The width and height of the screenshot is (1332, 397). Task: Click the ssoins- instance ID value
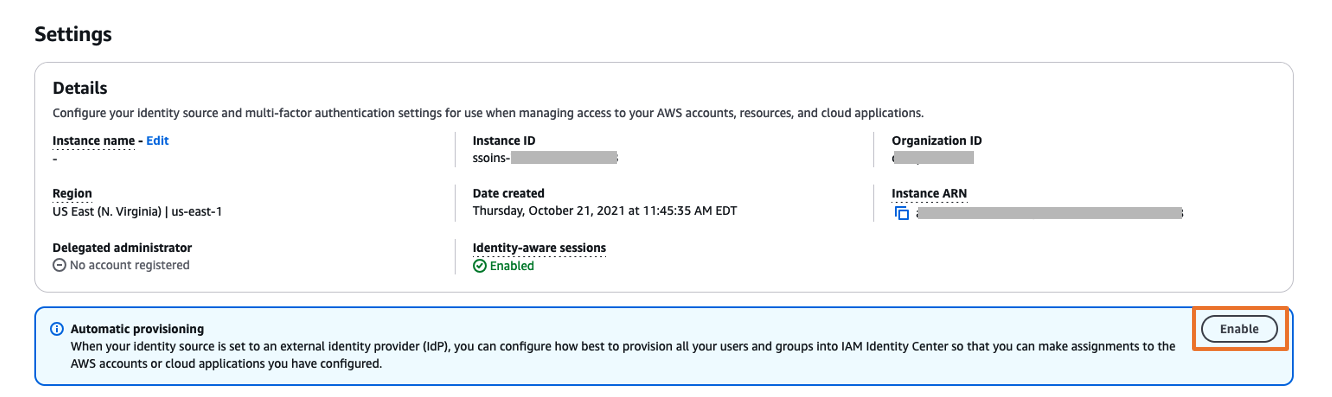[545, 158]
